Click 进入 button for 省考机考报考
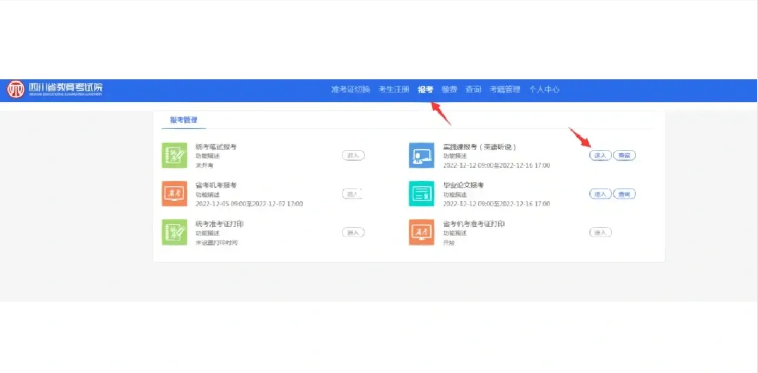The image size is (758, 373). [x=352, y=194]
